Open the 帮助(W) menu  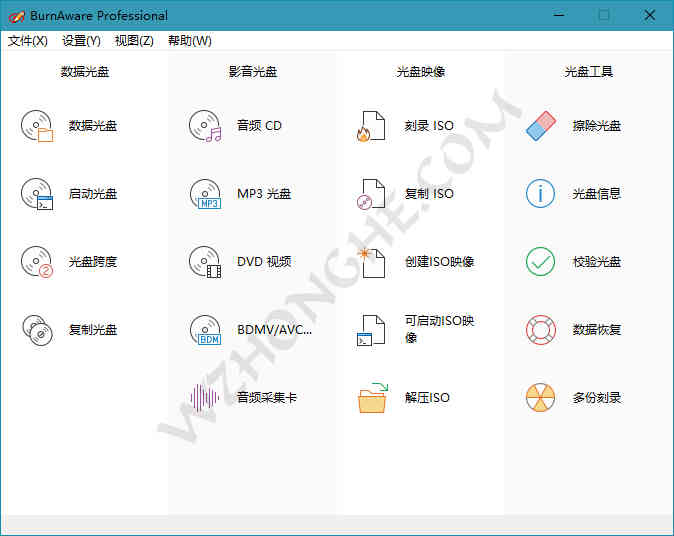coord(190,41)
